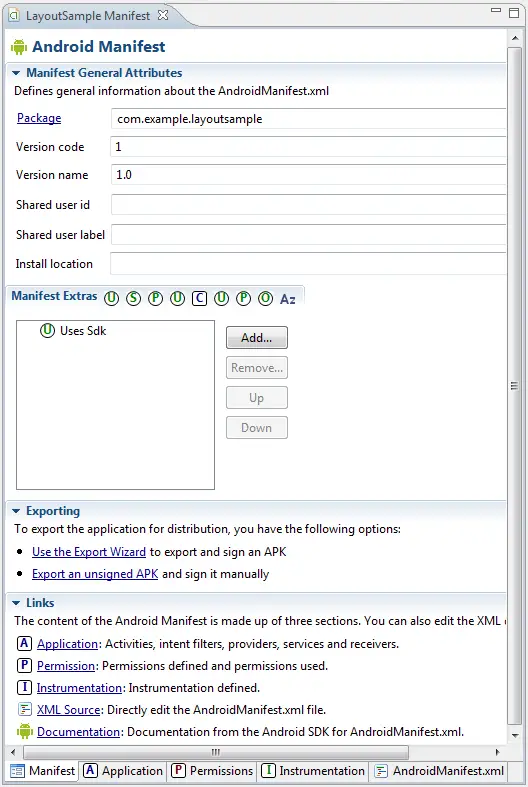Switch to the Permissions bottom tab
Image resolution: width=528 pixels, height=787 pixels.
click(x=212, y=770)
